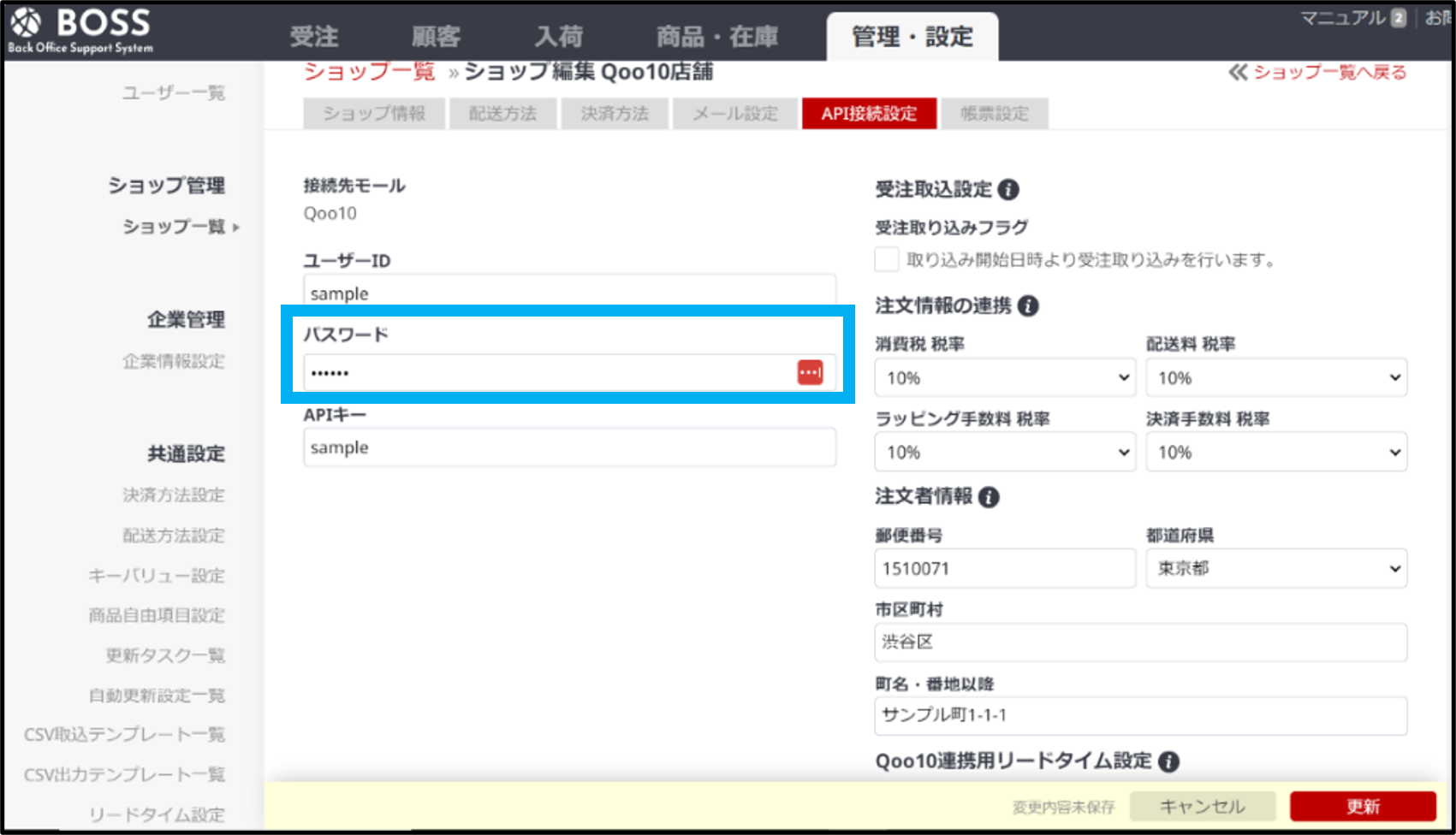Expand the 配送料 税率 dropdown
This screenshot has height=835, width=1456.
(1276, 378)
